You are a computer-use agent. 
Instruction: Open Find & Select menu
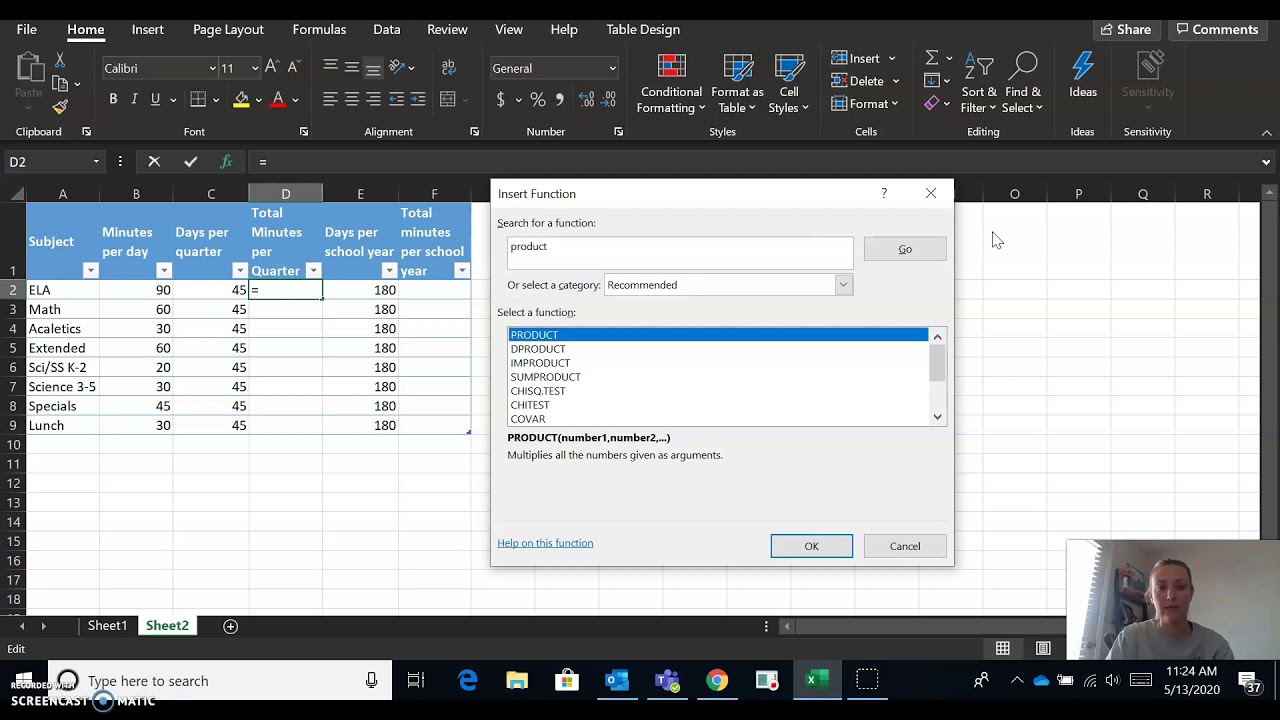click(x=1023, y=84)
